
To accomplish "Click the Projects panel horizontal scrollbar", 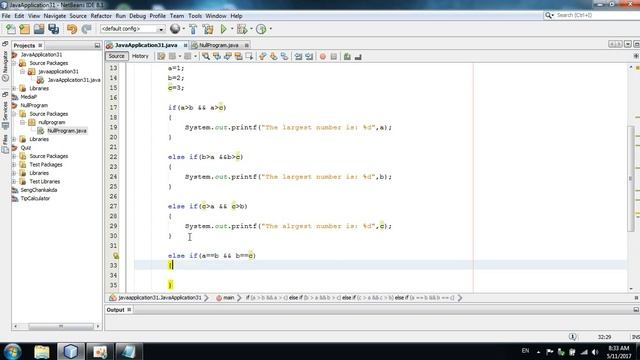I will 61,326.
